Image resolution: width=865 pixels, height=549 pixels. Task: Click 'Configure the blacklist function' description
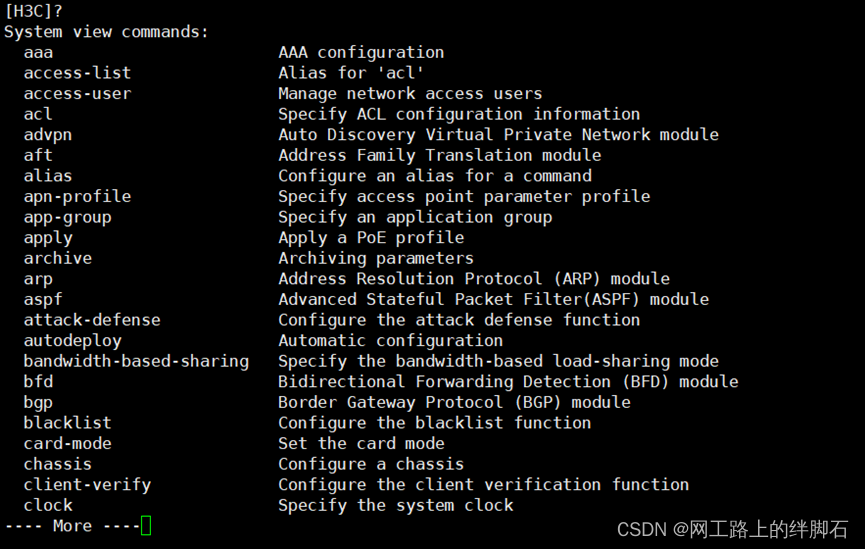435,423
